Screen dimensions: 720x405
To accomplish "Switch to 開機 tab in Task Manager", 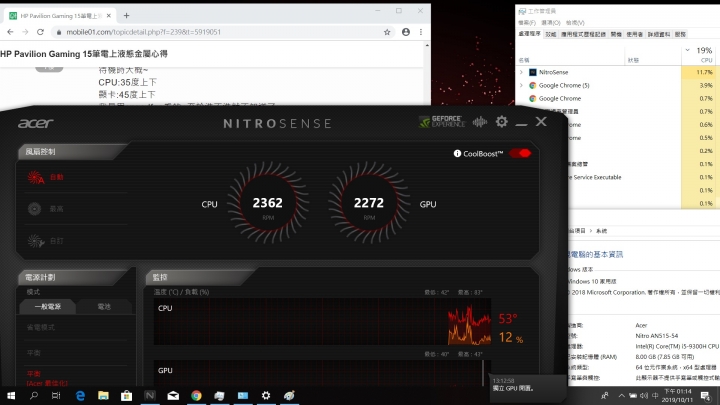I will point(616,34).
